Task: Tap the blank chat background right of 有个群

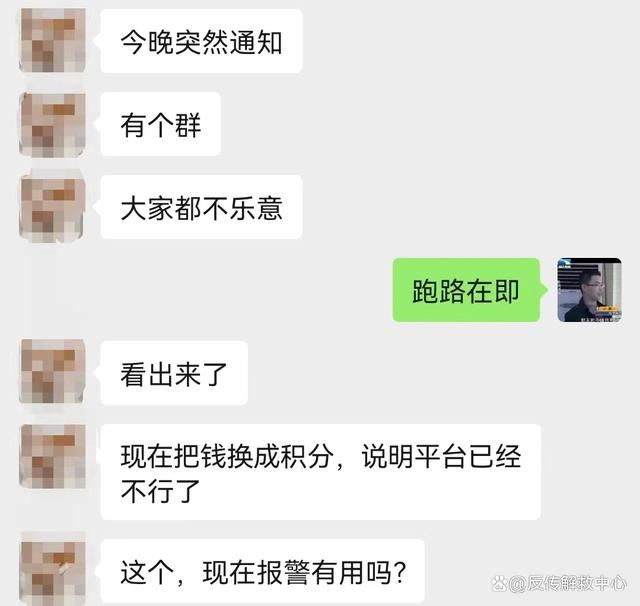Action: [x=408, y=124]
